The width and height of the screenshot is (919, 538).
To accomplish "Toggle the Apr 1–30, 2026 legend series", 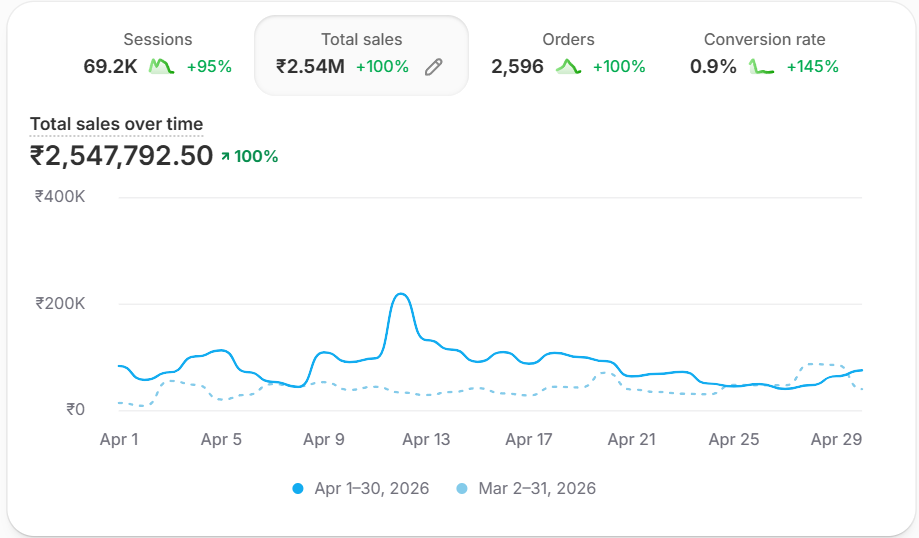I will [360, 488].
